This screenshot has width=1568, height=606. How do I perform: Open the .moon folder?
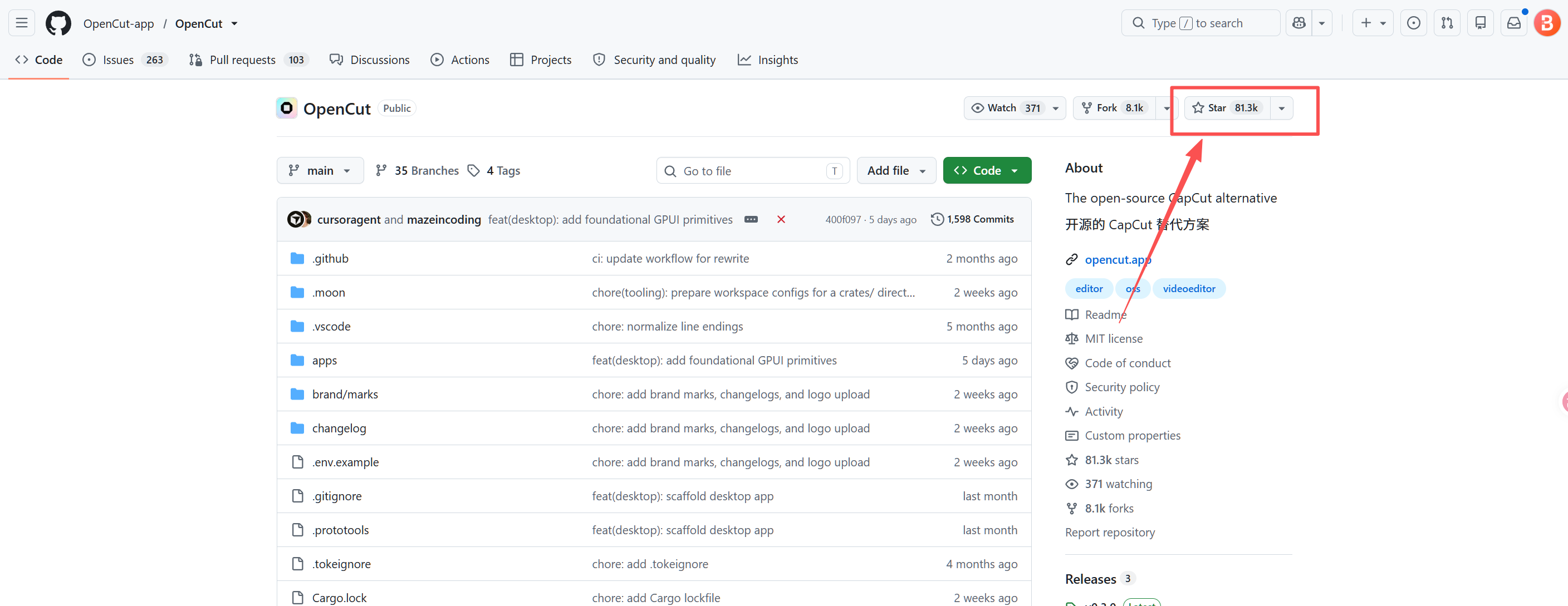tap(329, 293)
